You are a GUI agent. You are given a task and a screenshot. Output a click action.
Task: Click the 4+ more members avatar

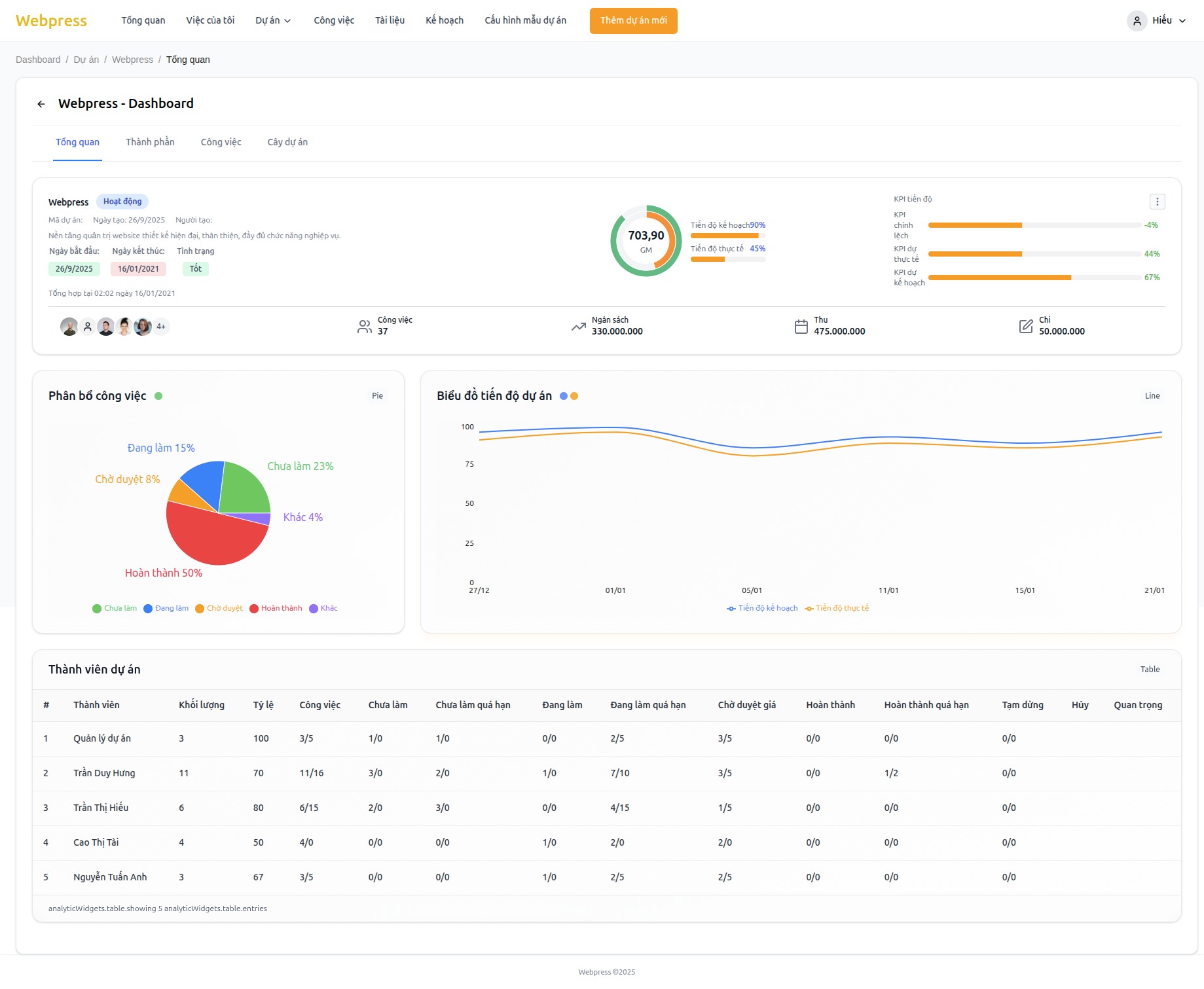(x=161, y=327)
